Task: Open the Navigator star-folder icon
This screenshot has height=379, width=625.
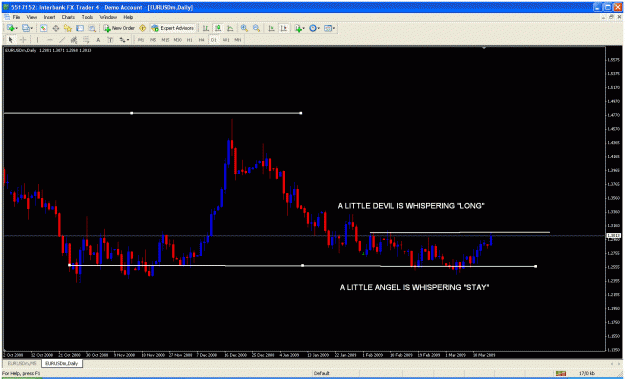Action: point(68,28)
